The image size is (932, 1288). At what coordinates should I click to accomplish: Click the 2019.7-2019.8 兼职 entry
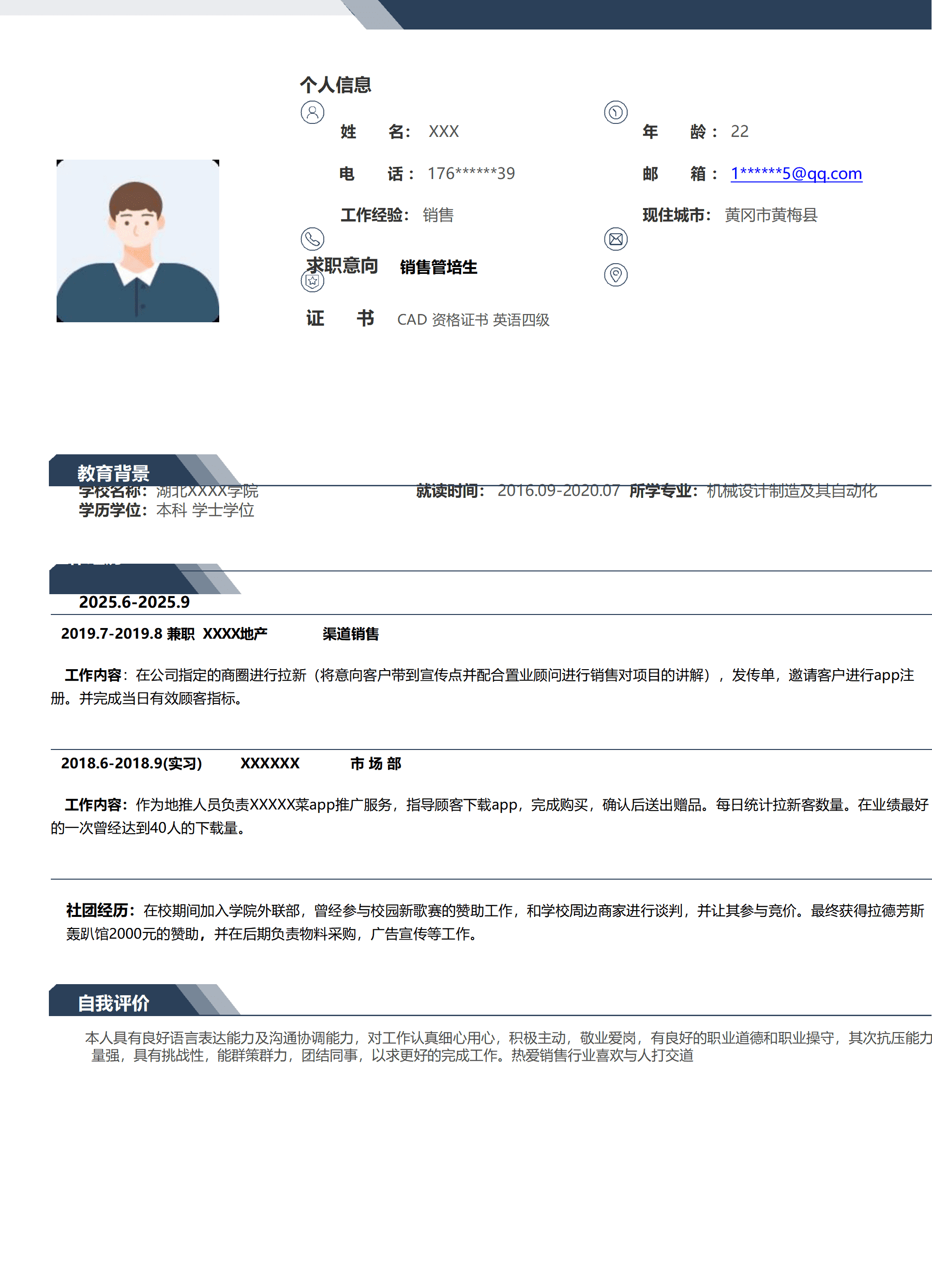coord(128,634)
